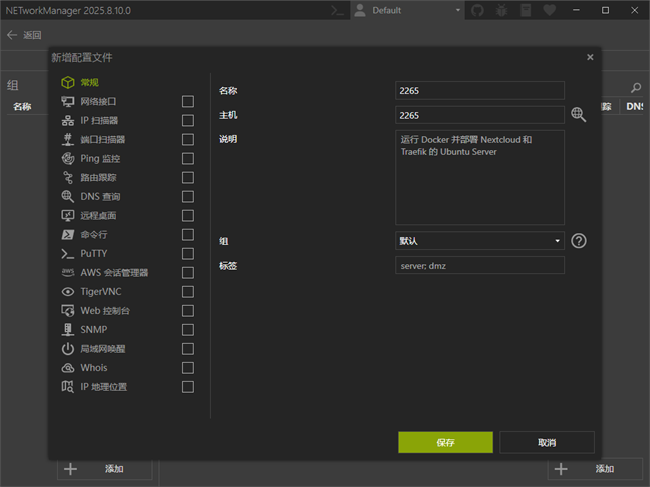Click the 标签 field containing server; dmz
Image resolution: width=650 pixels, height=487 pixels.
coord(480,265)
